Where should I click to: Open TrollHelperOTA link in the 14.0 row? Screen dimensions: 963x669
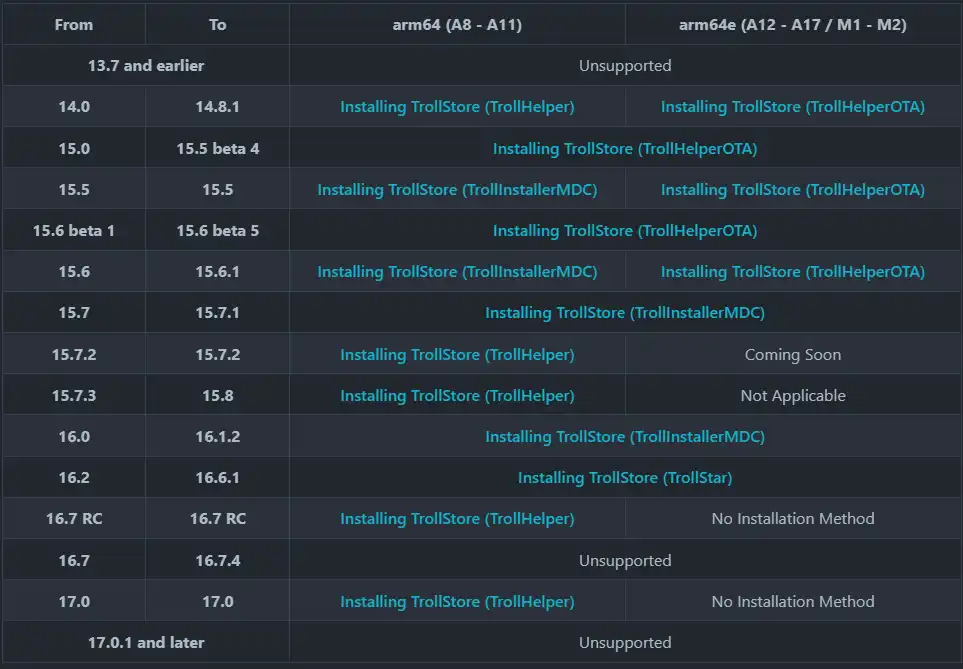pyautogui.click(x=792, y=107)
